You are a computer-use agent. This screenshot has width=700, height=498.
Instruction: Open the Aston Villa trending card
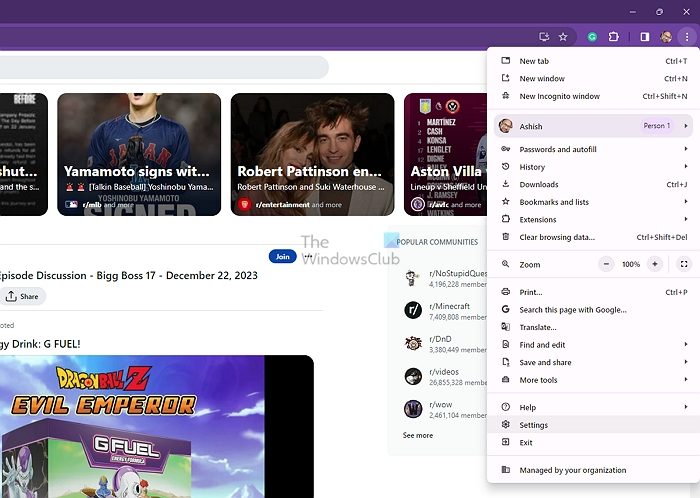[x=445, y=154]
